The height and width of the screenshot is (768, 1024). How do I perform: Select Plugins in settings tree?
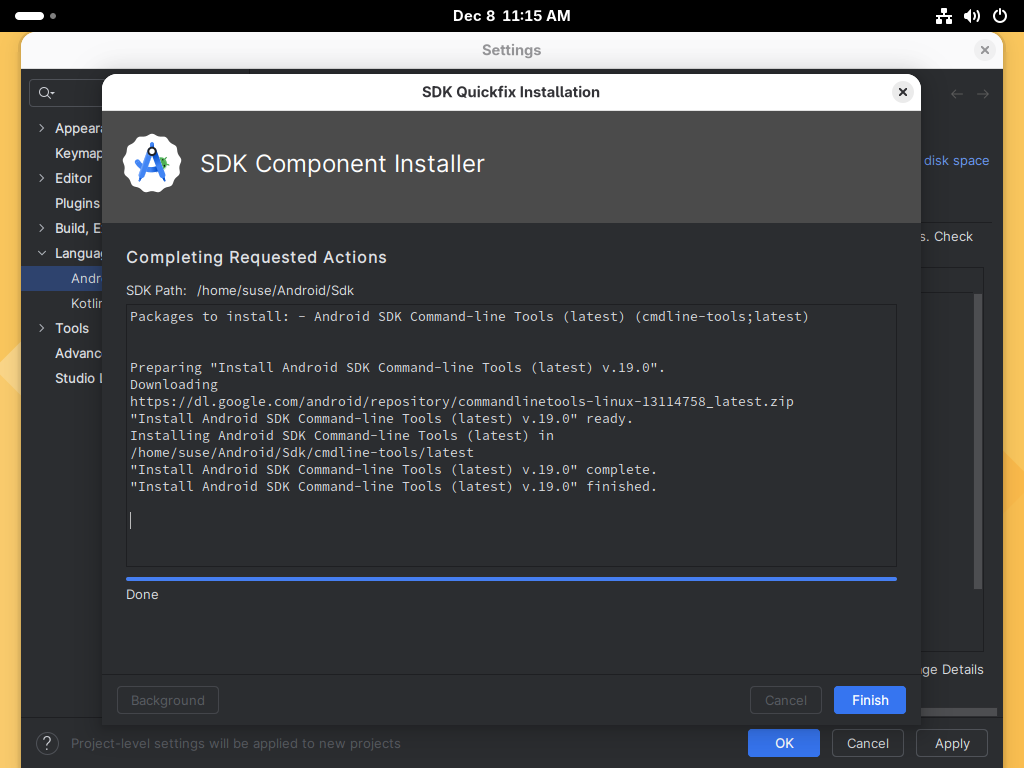[77, 203]
